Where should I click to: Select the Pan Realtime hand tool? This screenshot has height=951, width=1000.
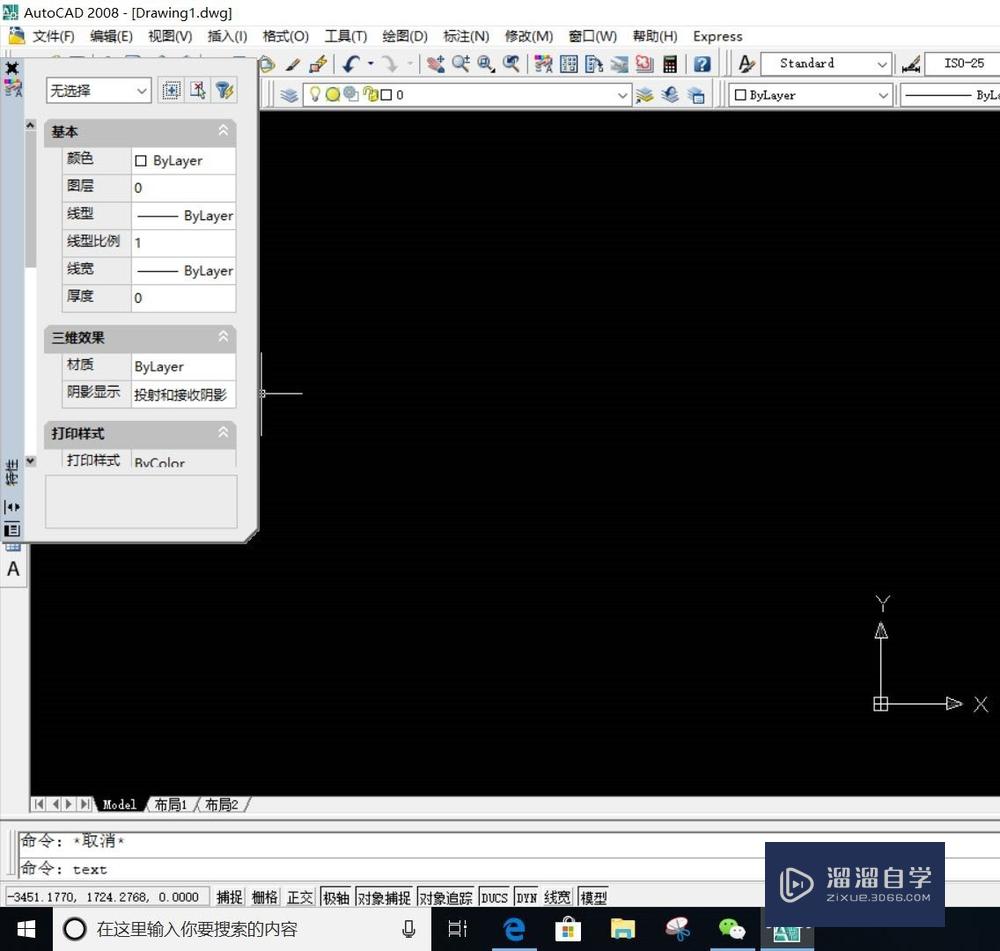click(439, 64)
